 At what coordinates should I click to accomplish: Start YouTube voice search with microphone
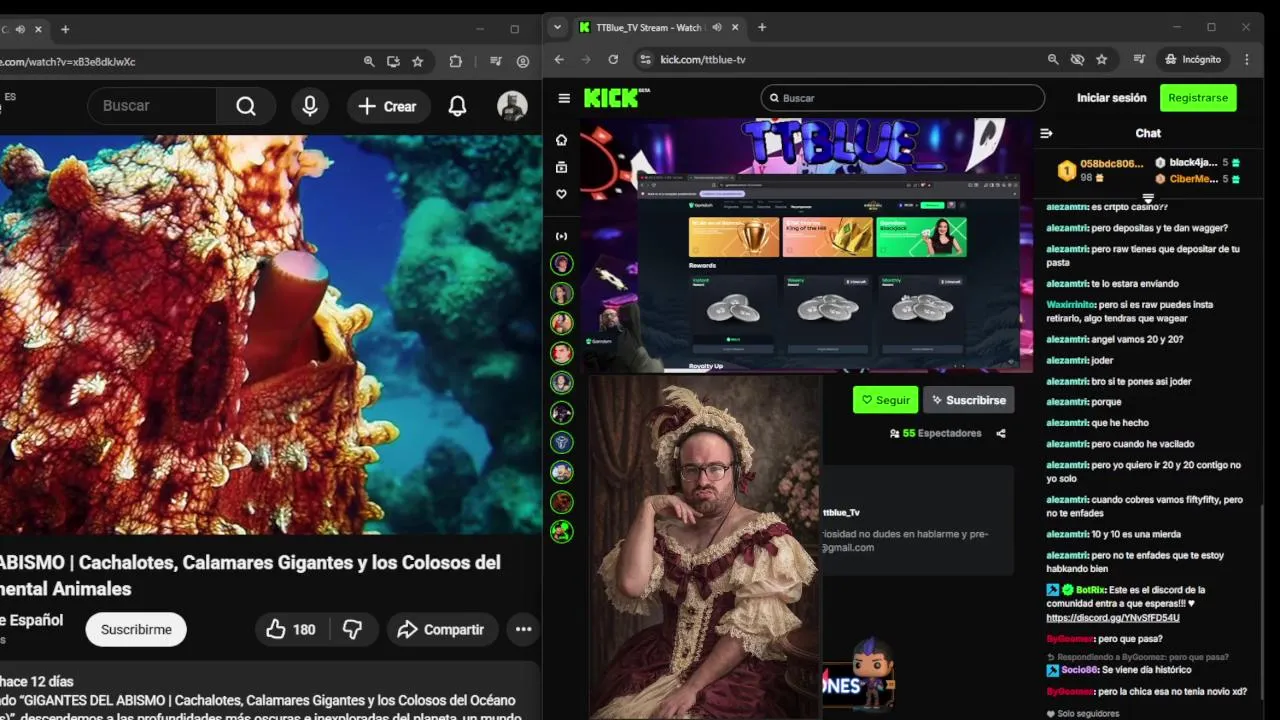[310, 106]
